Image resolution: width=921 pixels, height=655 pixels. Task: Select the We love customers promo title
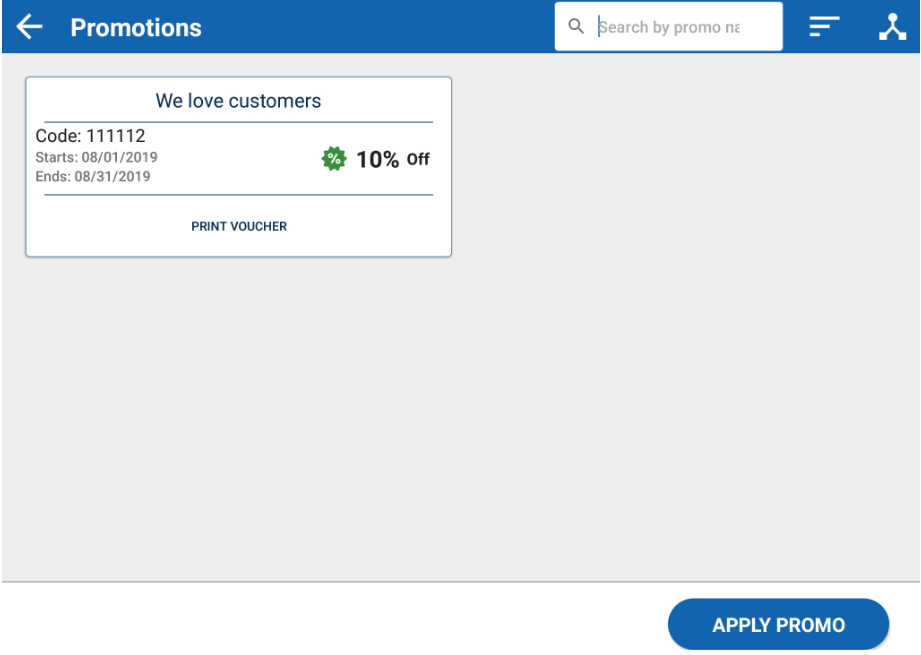(x=238, y=101)
